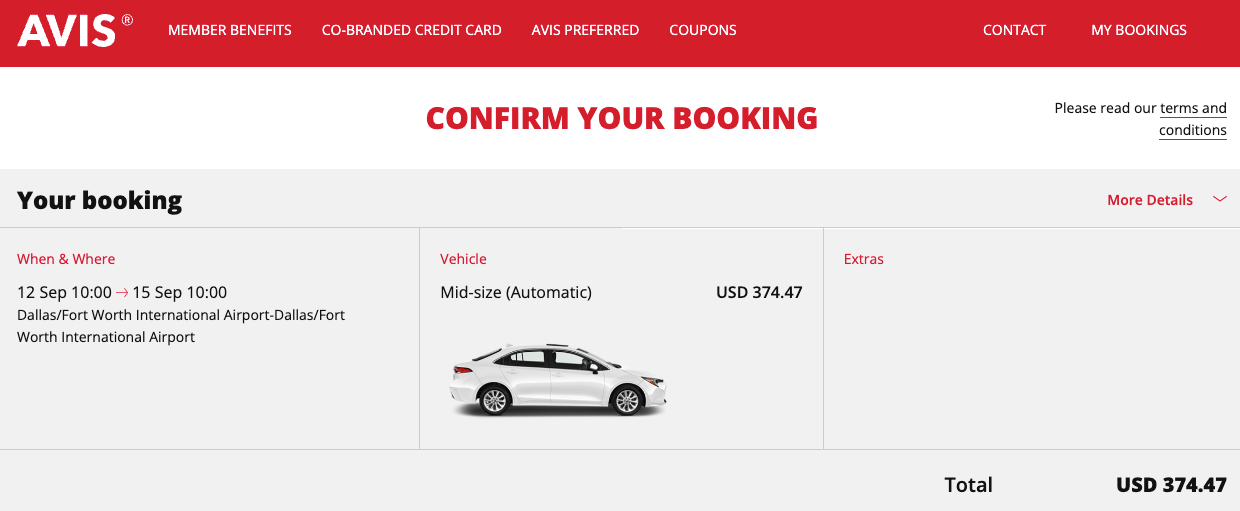Open the Coupons menu item
Screen dimensions: 1240x511
point(703,30)
